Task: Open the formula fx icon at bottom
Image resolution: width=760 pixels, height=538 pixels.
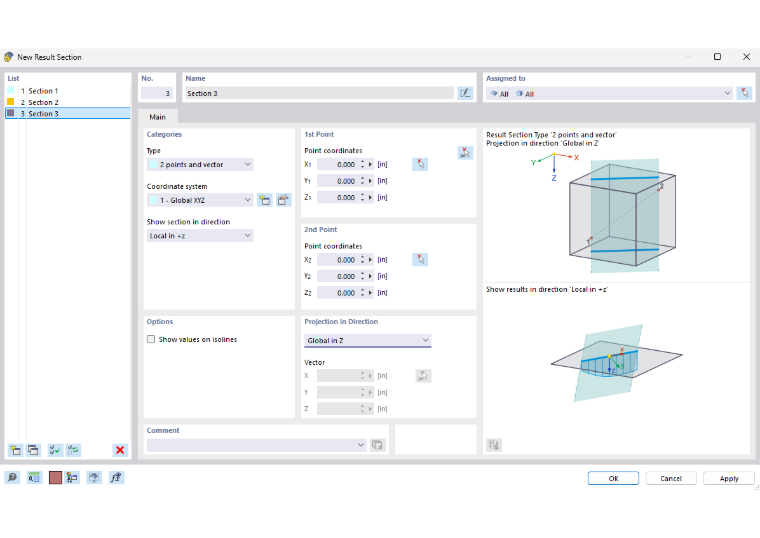Action: (116, 477)
